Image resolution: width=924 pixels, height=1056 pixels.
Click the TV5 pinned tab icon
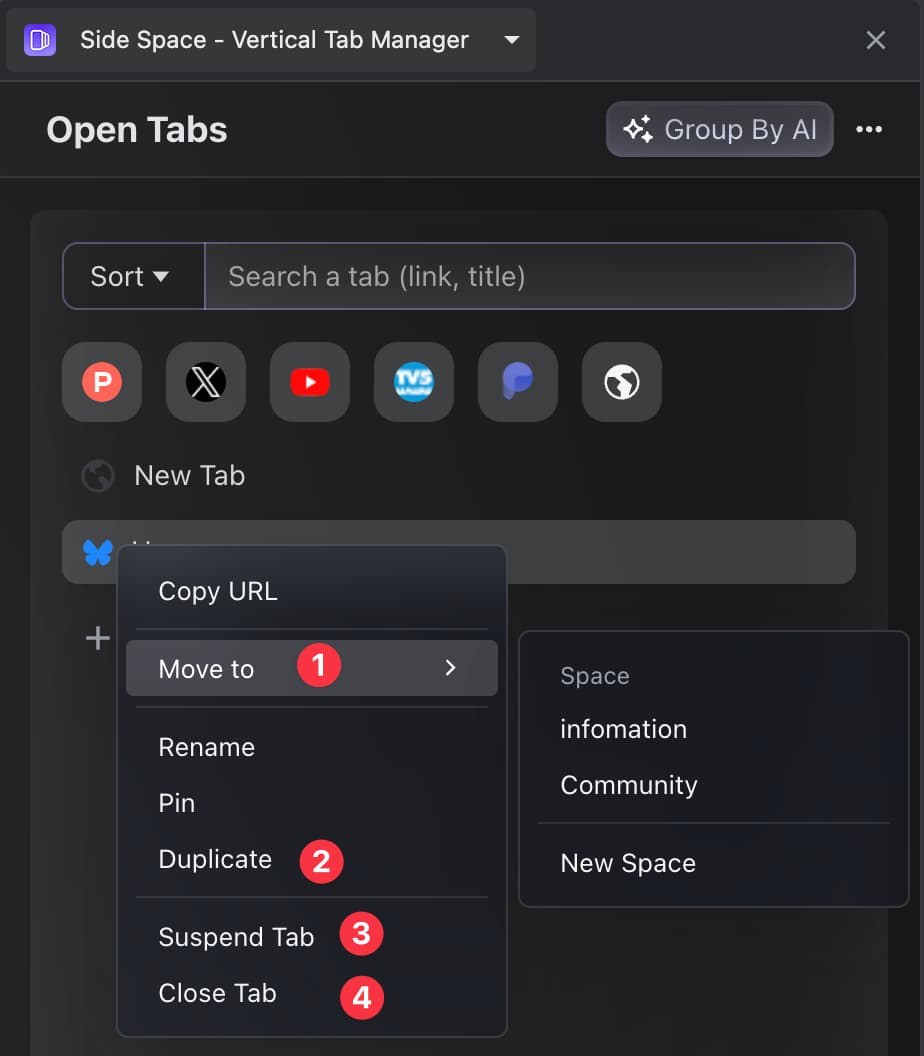pyautogui.click(x=413, y=381)
